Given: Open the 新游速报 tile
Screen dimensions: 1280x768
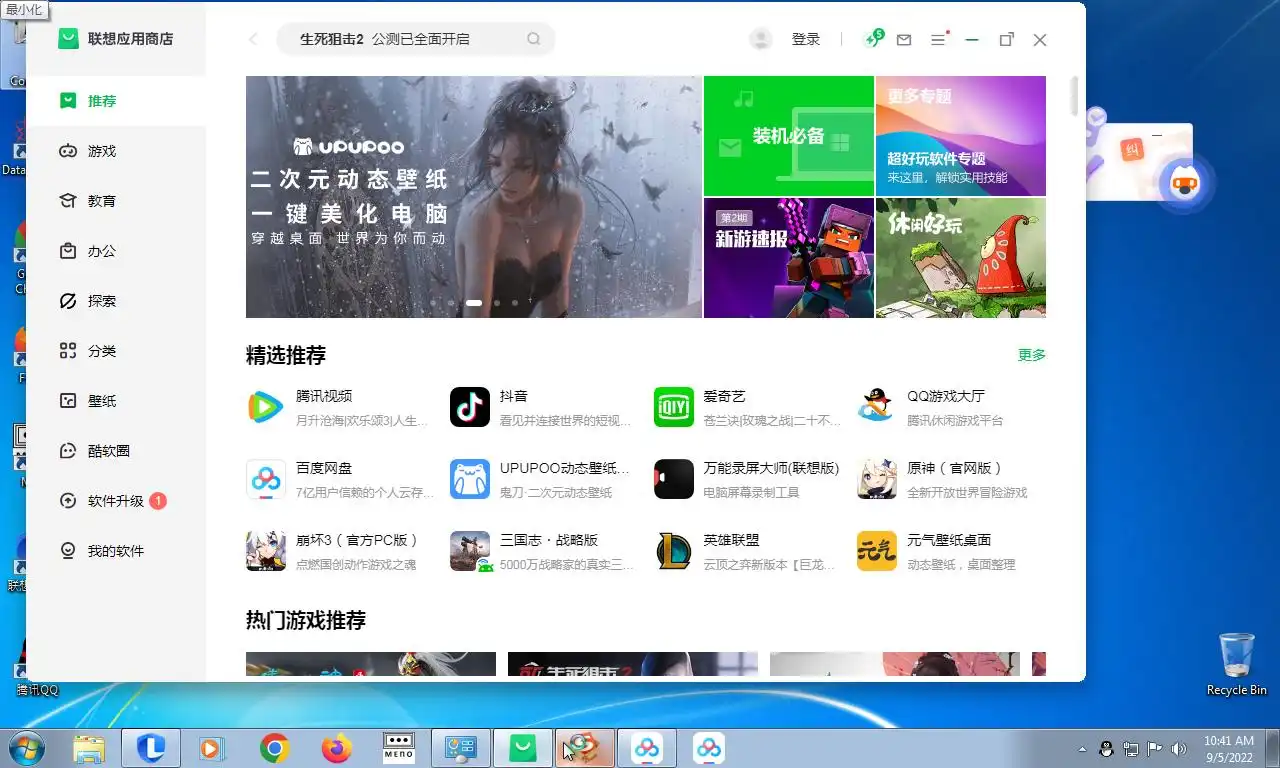Looking at the screenshot, I should coord(789,258).
